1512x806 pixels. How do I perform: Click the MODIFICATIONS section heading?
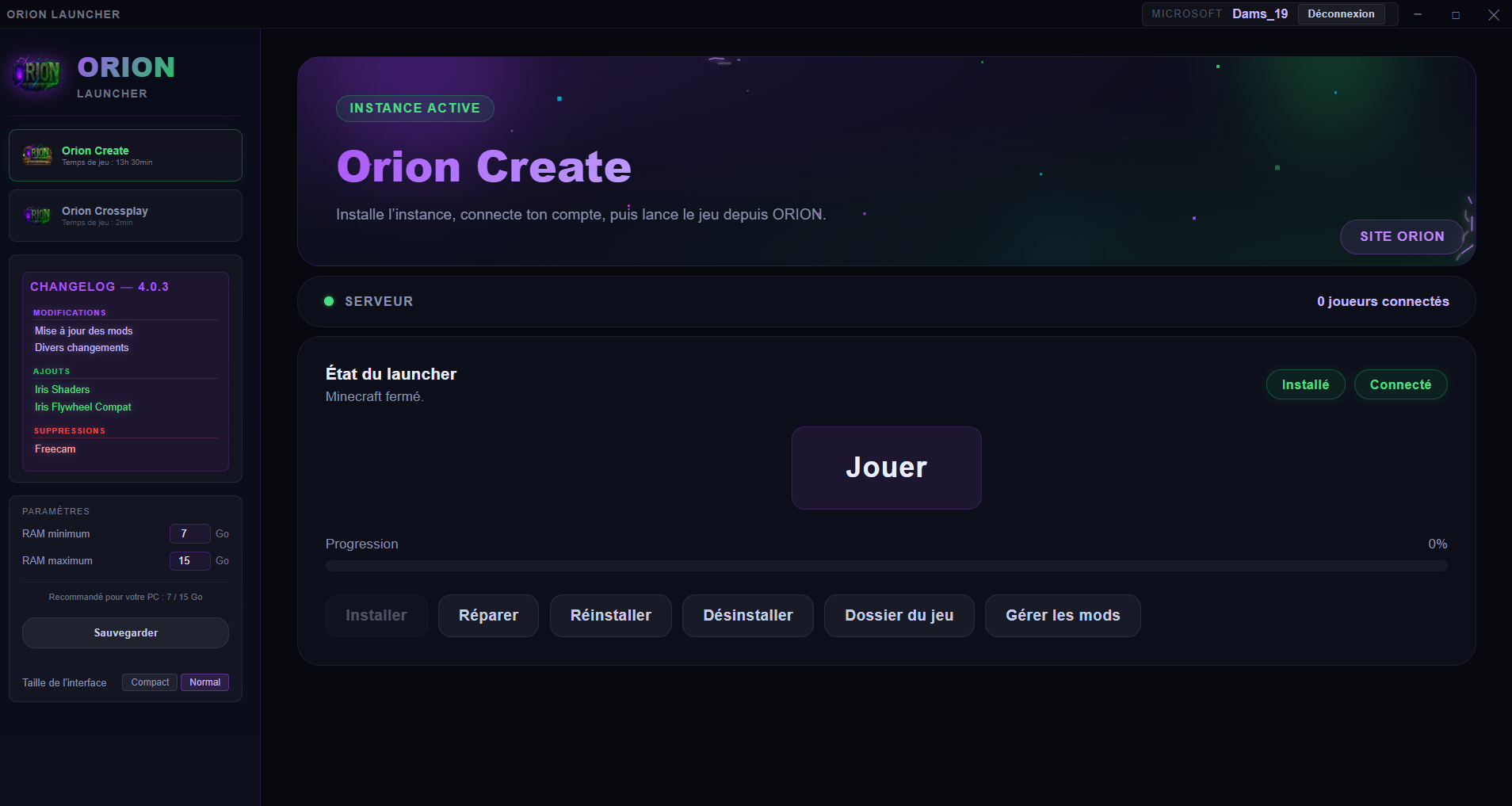[69, 313]
